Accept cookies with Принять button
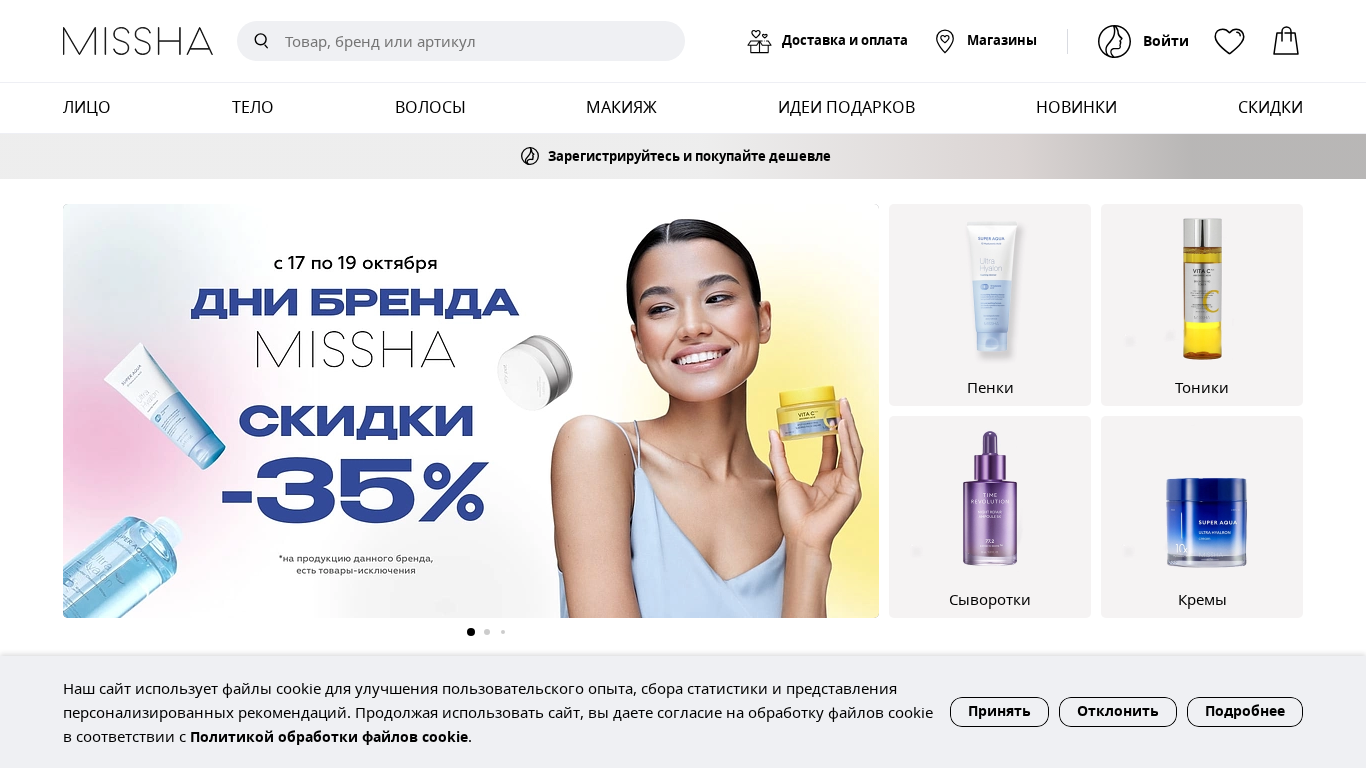Image resolution: width=1366 pixels, height=768 pixels. tap(999, 712)
